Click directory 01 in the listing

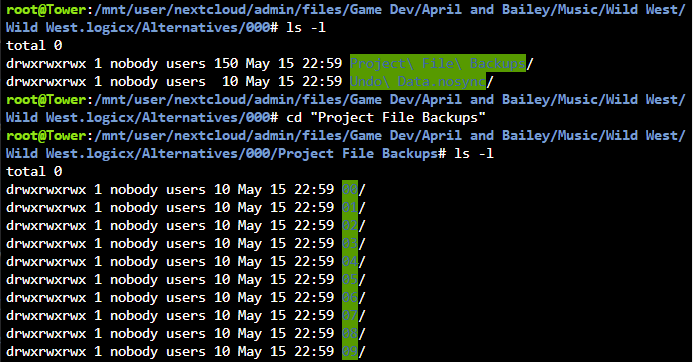click(350, 207)
